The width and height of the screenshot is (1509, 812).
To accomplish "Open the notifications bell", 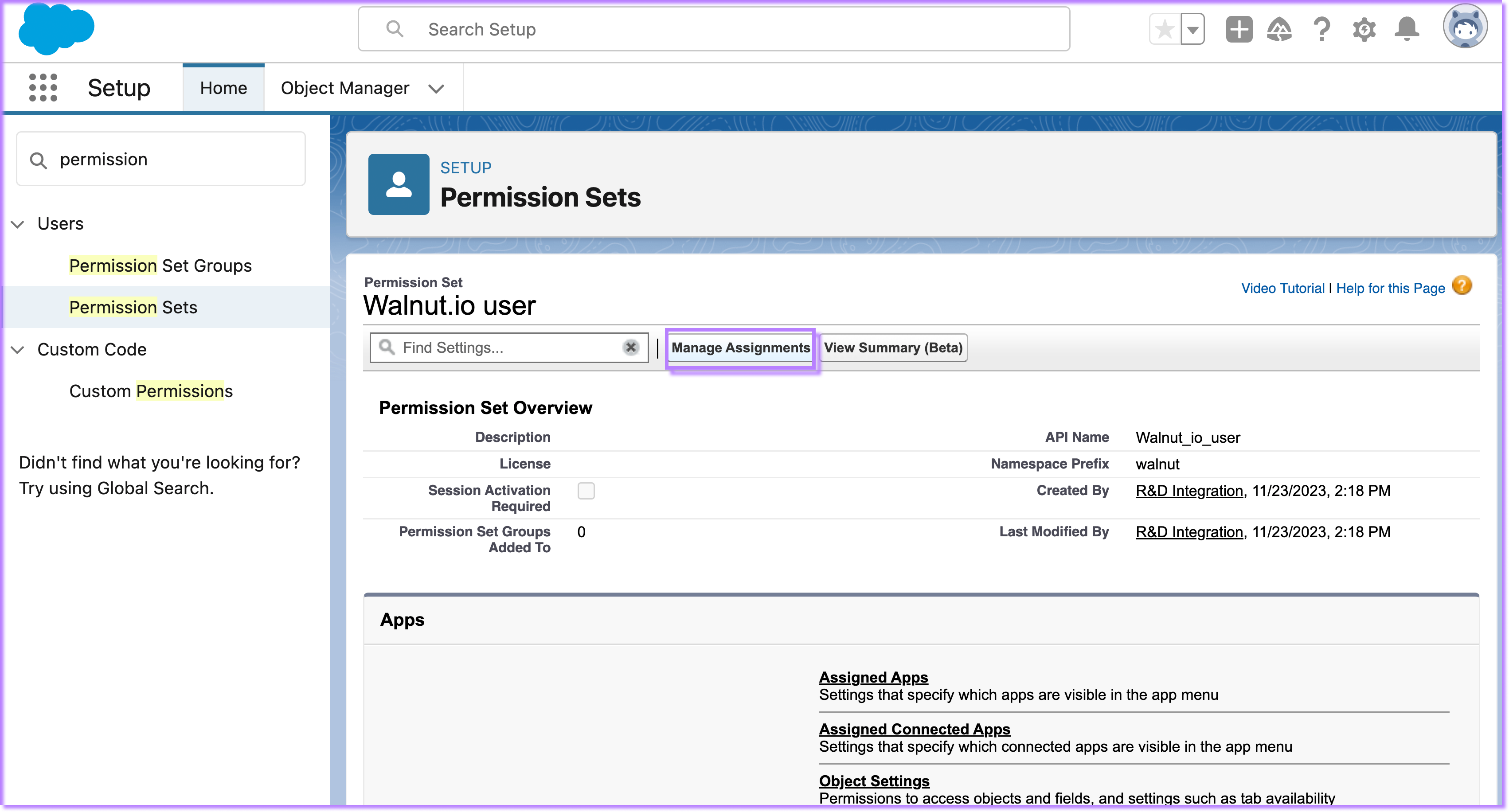I will 1407,29.
